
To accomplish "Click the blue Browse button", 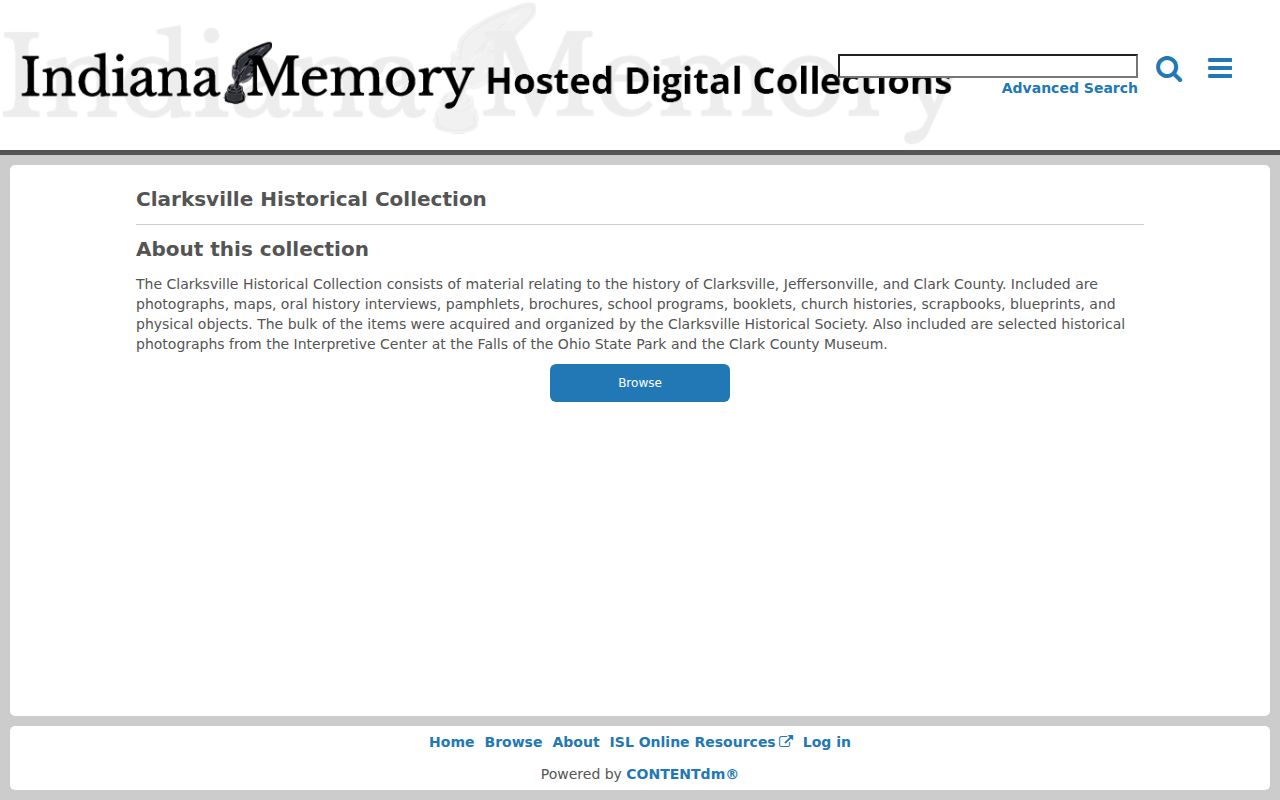I will (640, 383).
